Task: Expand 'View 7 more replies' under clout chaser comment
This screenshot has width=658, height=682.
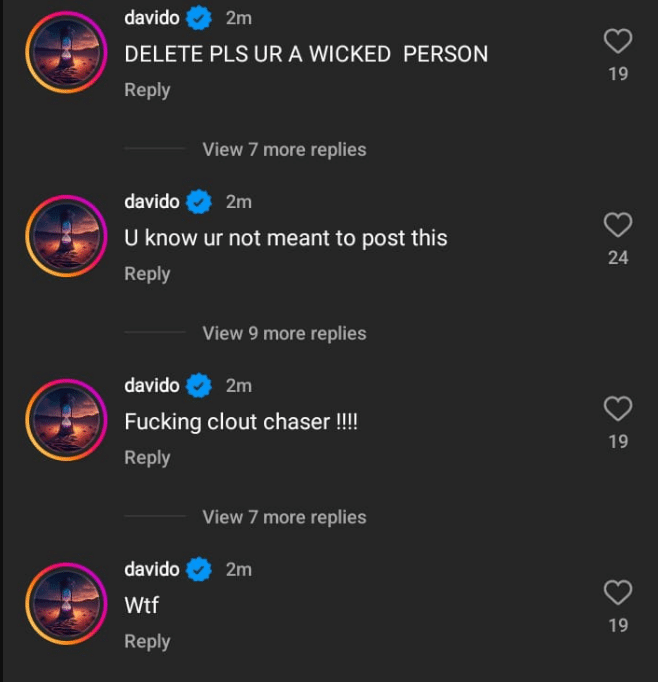Action: coord(284,518)
